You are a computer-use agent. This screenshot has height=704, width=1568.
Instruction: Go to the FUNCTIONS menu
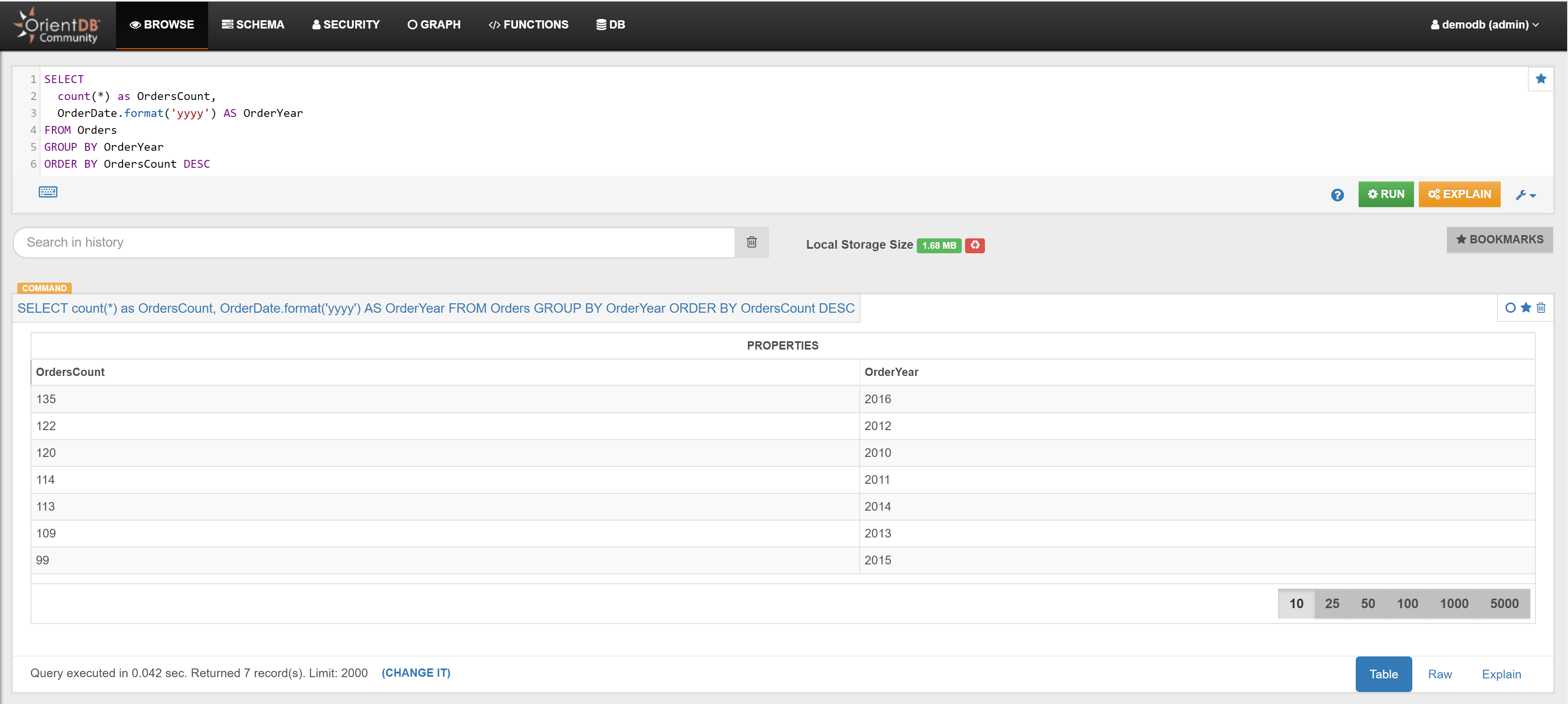(528, 25)
